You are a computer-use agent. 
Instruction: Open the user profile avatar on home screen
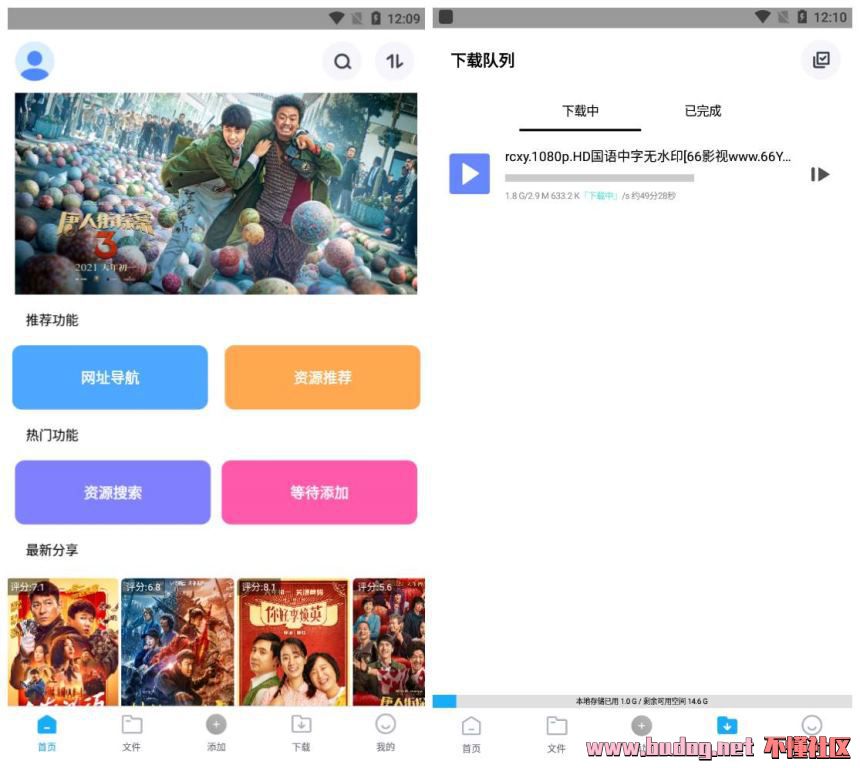(35, 61)
